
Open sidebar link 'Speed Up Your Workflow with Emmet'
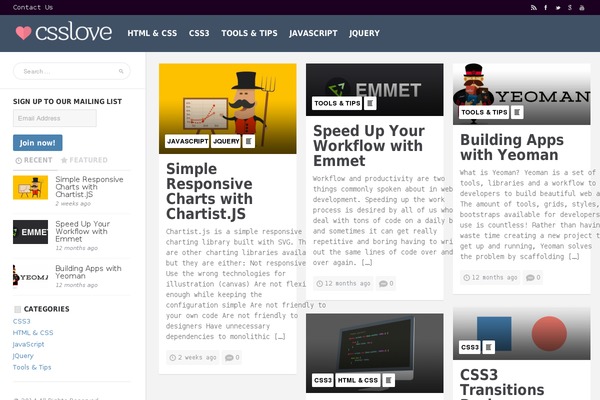pos(83,231)
